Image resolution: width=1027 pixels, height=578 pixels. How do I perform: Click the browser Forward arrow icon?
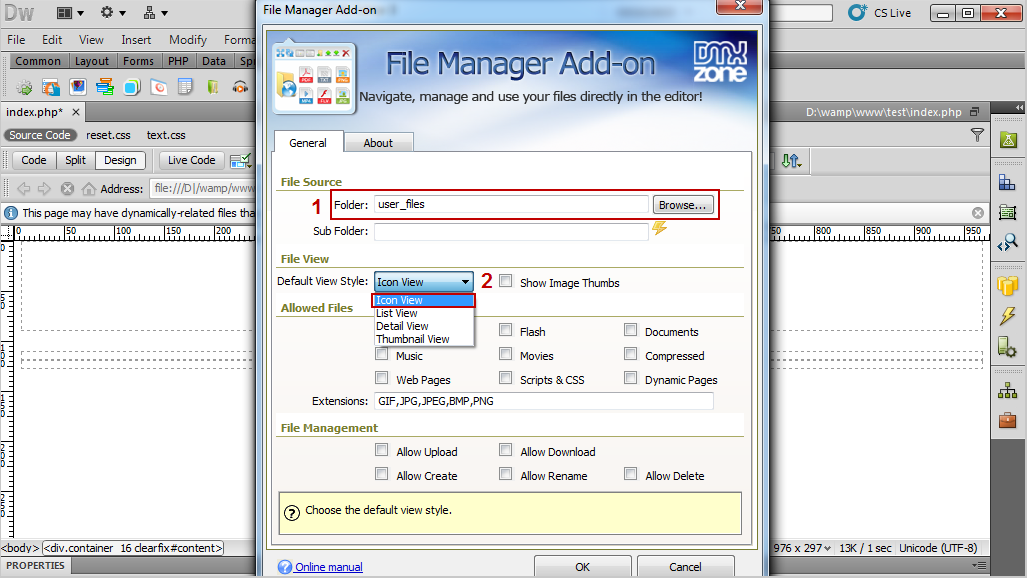(x=44, y=189)
